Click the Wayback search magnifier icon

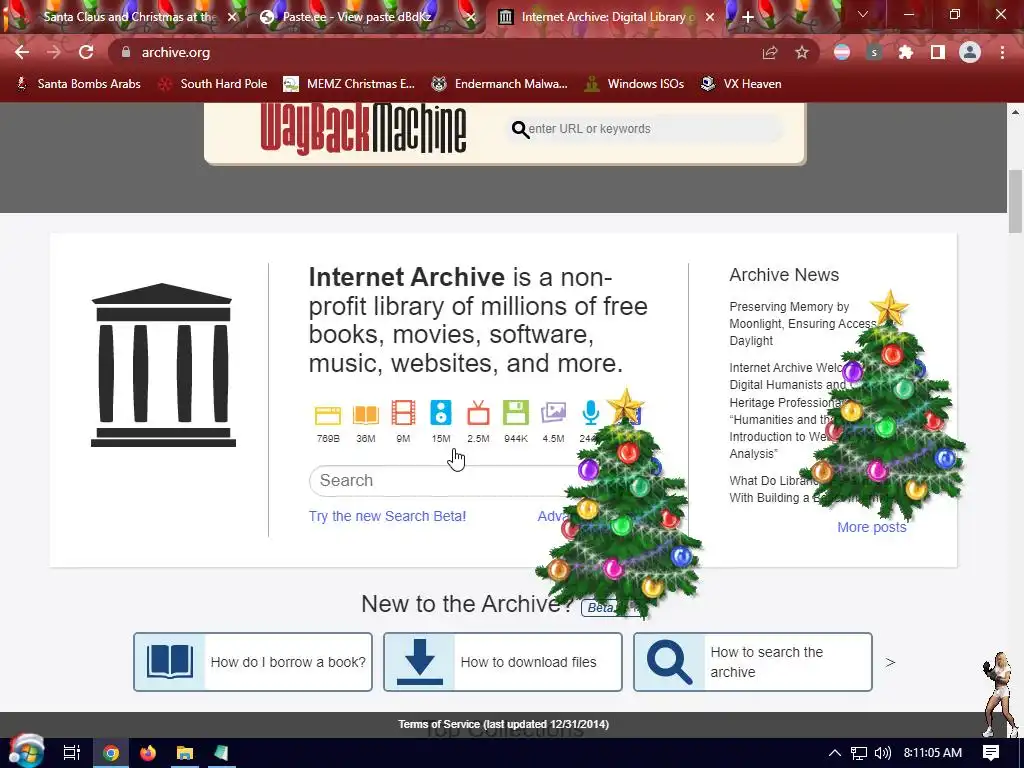[x=520, y=129]
